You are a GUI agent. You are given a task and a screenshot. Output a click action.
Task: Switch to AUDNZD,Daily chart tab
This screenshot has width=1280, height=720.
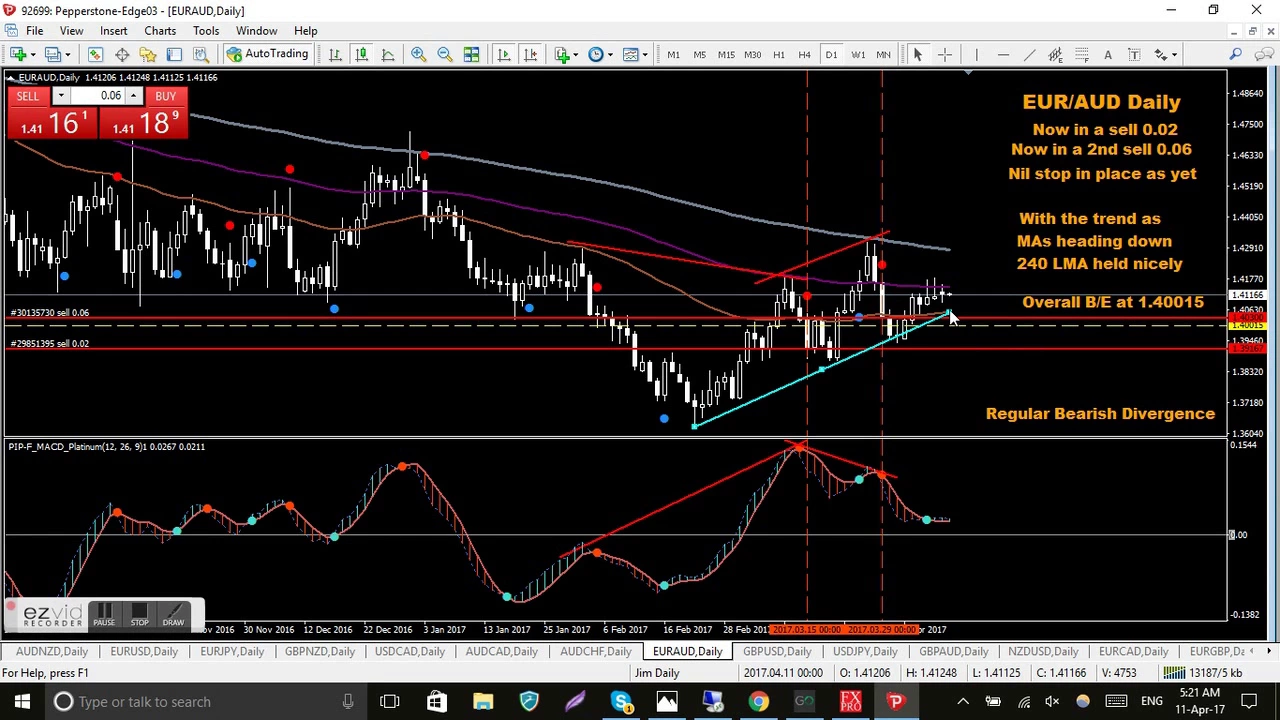(x=52, y=651)
